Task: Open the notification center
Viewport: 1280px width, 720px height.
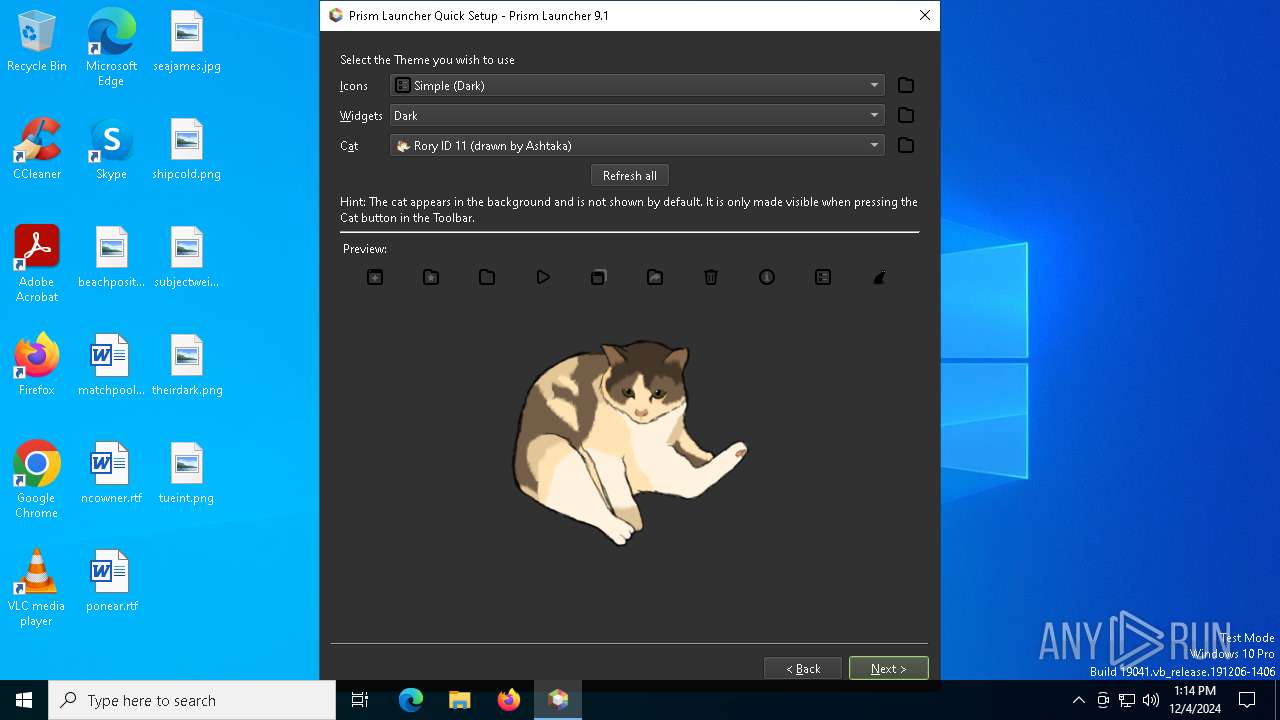Action: pyautogui.click(x=1247, y=700)
